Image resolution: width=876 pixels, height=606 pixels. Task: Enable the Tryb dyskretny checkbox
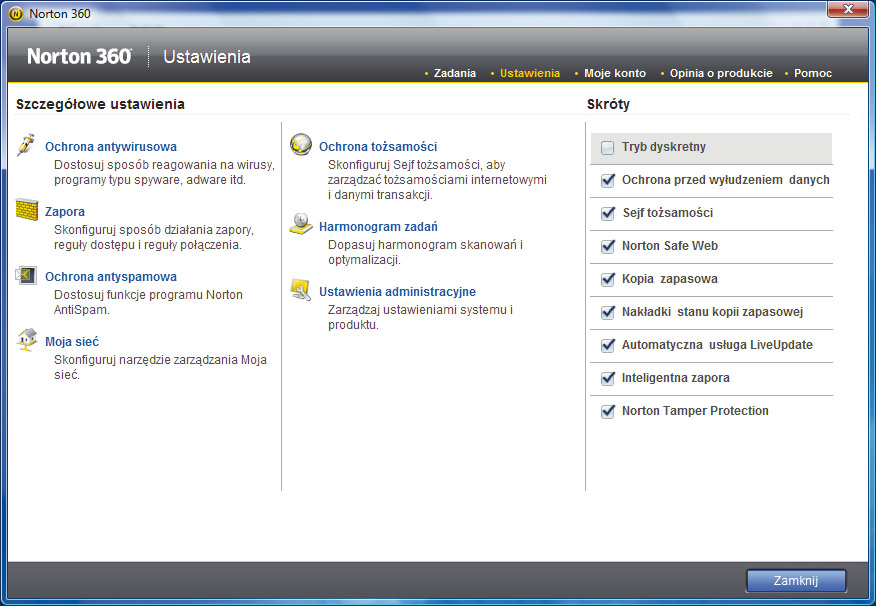point(608,148)
